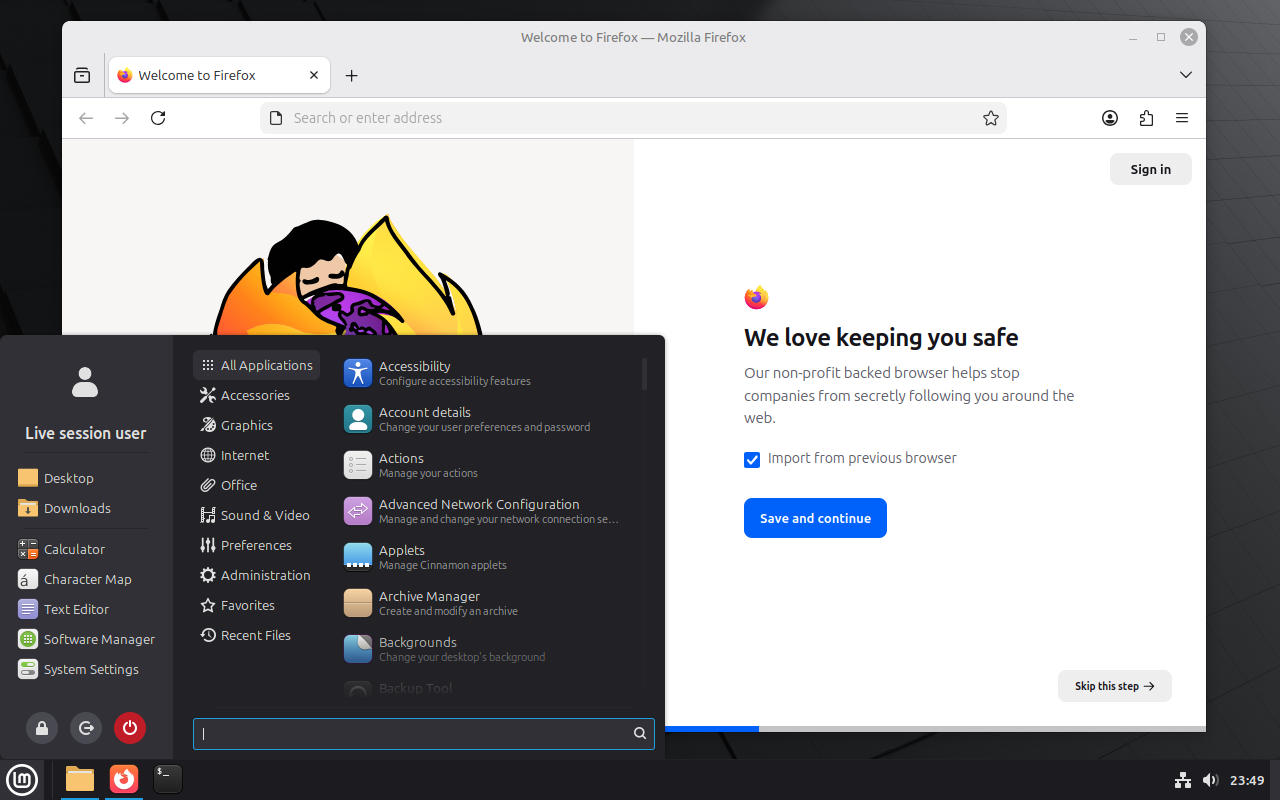This screenshot has height=800, width=1280.
Task: Launch Calculator from favorites
Action: [x=61, y=549]
